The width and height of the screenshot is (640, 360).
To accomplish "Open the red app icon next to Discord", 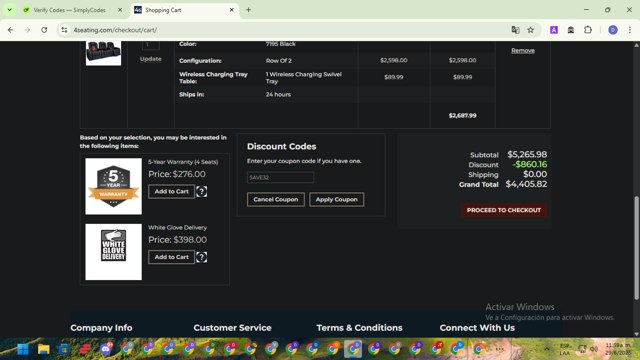I will [x=85, y=349].
